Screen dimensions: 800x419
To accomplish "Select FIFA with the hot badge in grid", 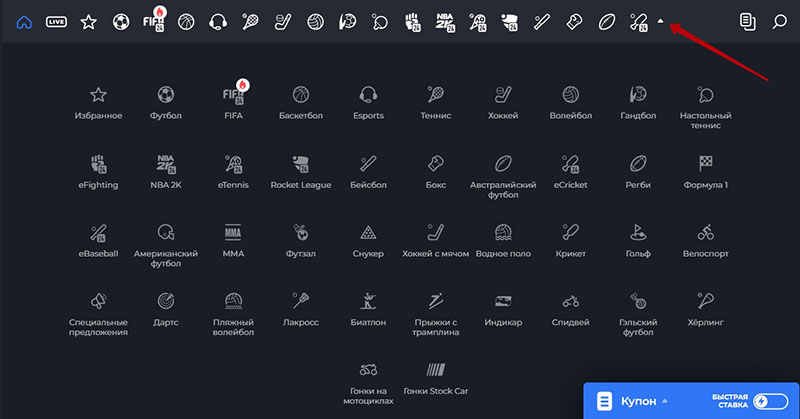I will point(233,102).
